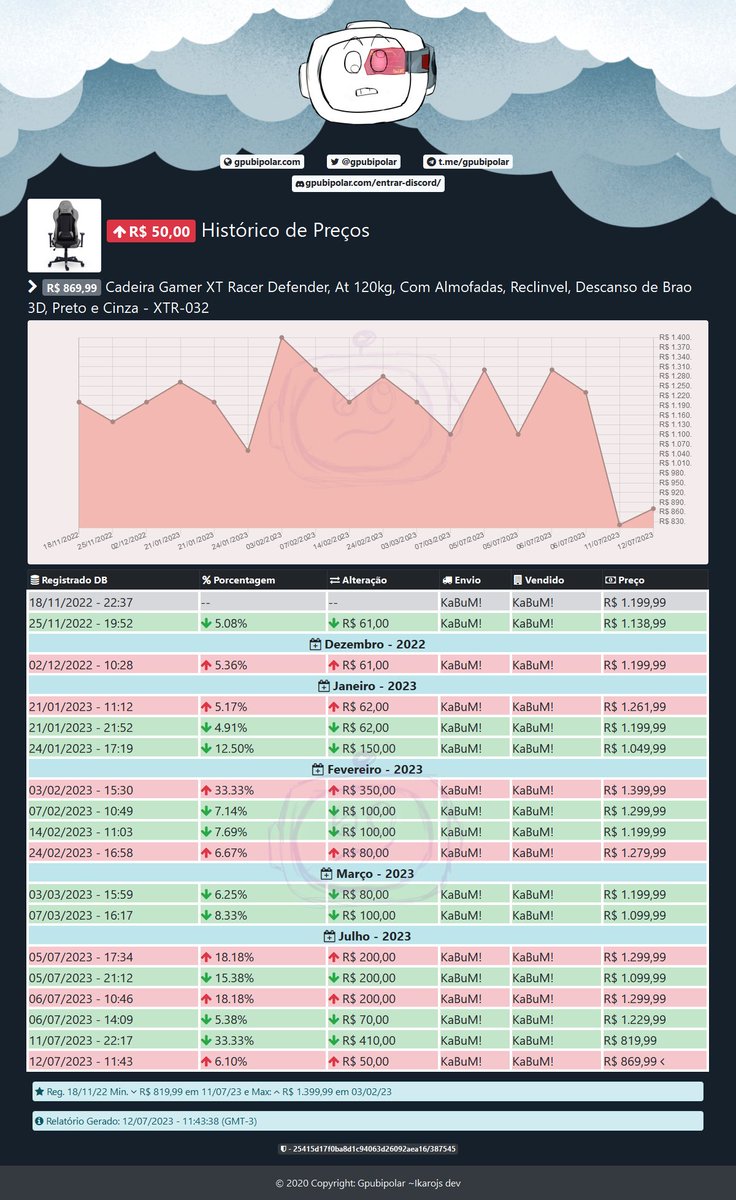Click the truck icon in Envio header
This screenshot has width=736, height=1200.
(x=446, y=580)
